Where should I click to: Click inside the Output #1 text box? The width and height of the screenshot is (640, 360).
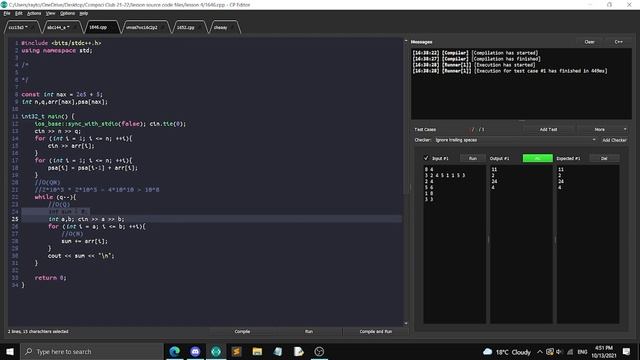point(521,245)
